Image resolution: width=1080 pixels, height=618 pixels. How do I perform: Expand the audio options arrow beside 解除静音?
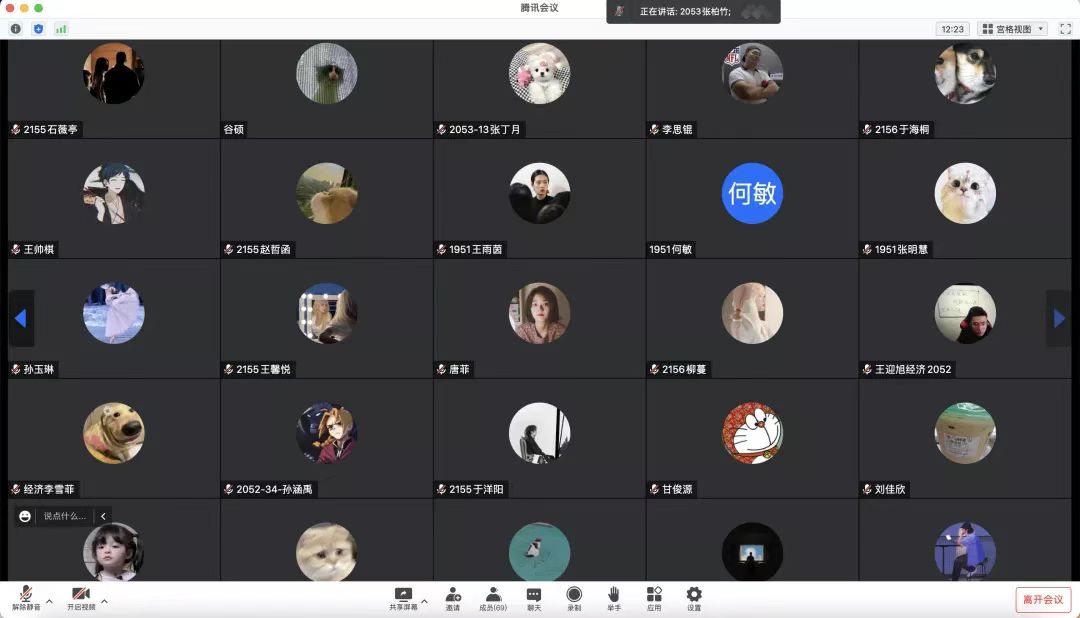49,602
